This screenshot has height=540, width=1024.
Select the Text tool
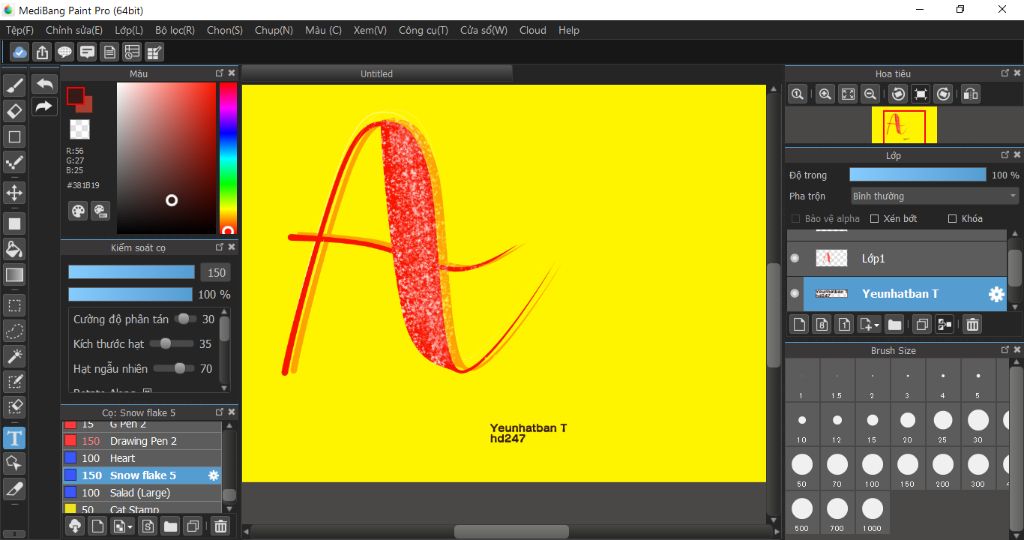pyautogui.click(x=14, y=438)
